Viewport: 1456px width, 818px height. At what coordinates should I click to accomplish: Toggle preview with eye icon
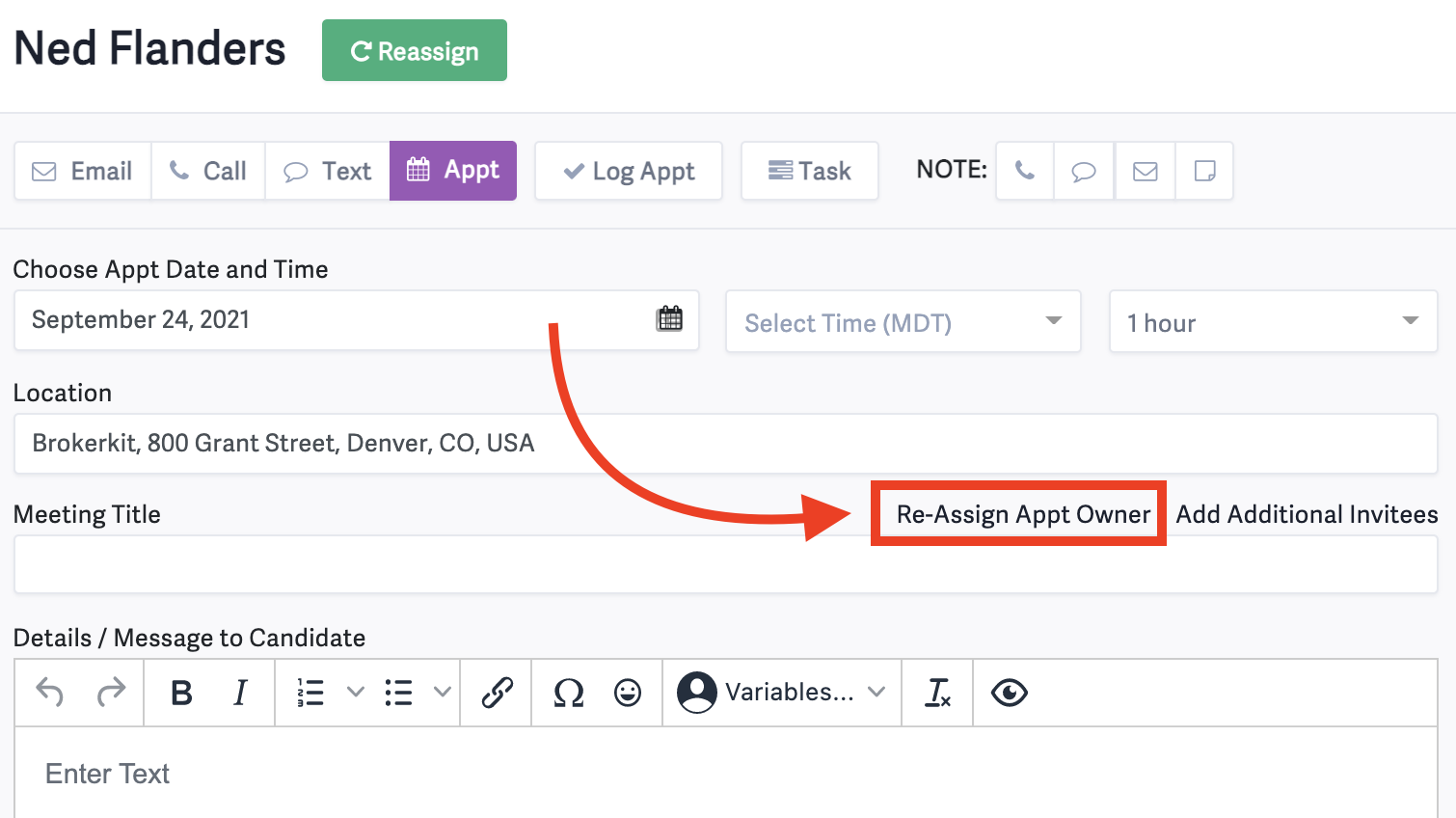click(1010, 693)
